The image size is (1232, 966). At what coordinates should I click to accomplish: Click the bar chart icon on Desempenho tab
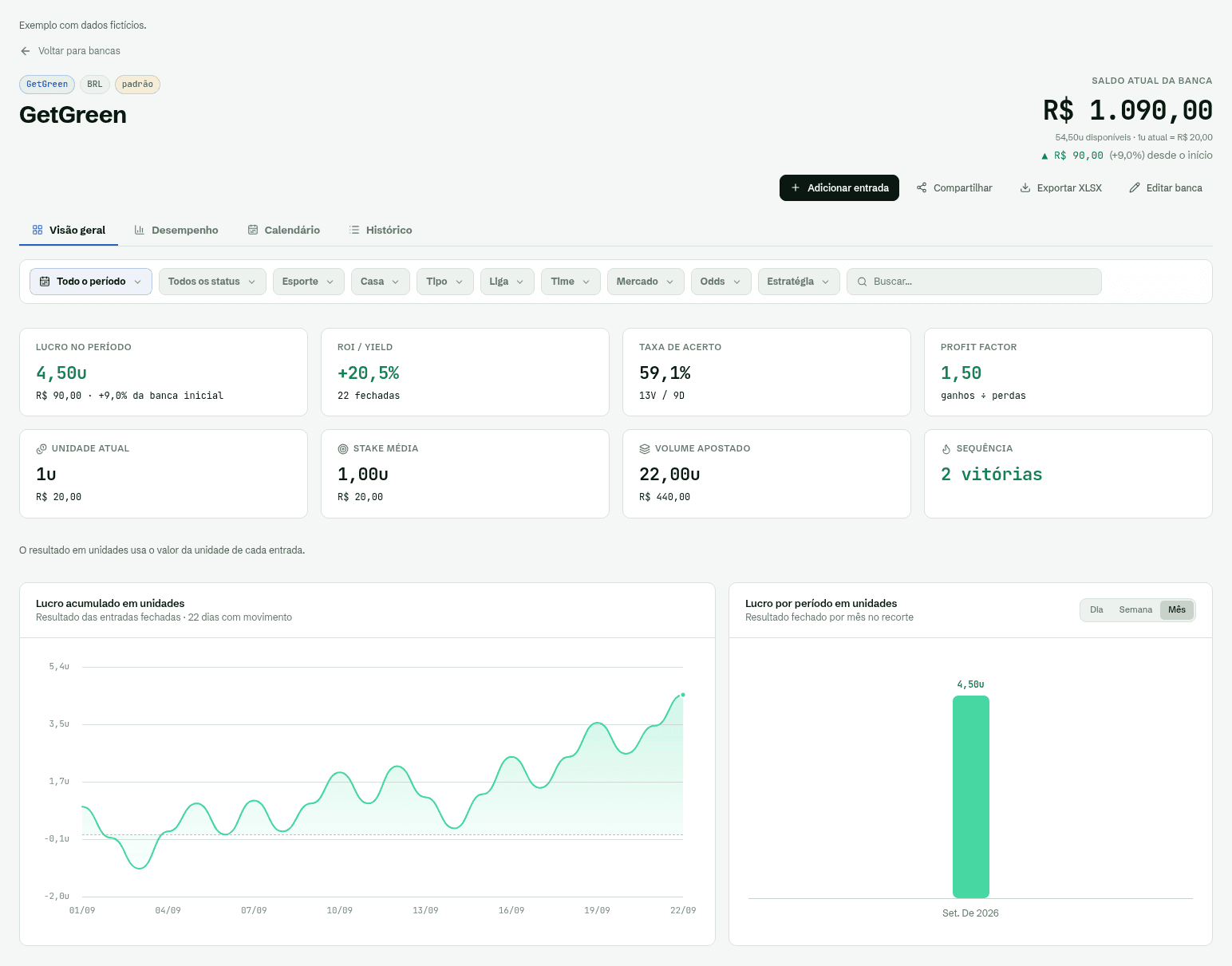140,230
